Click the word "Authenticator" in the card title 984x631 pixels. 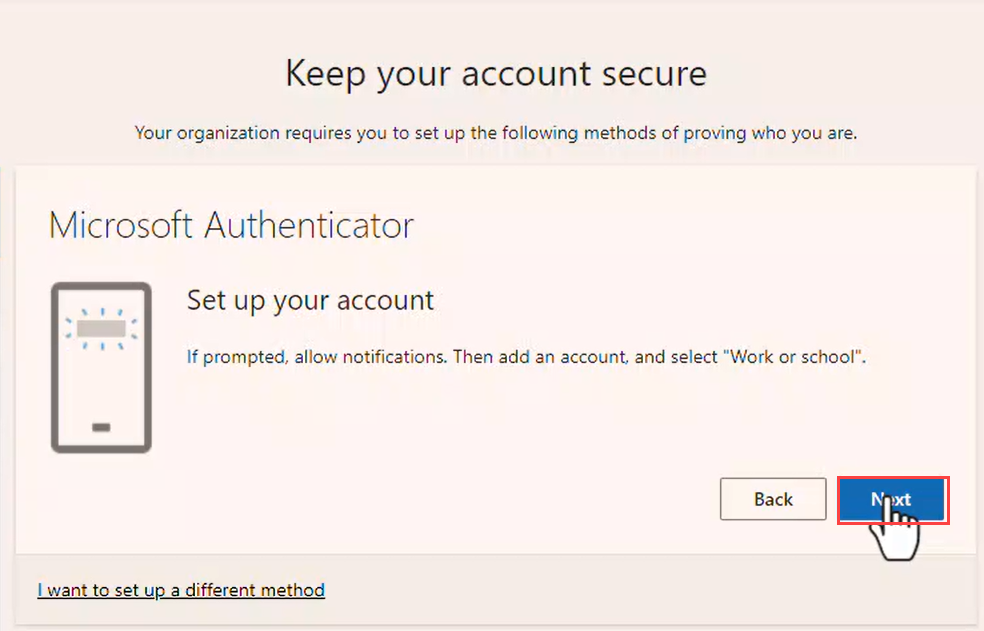click(x=309, y=225)
